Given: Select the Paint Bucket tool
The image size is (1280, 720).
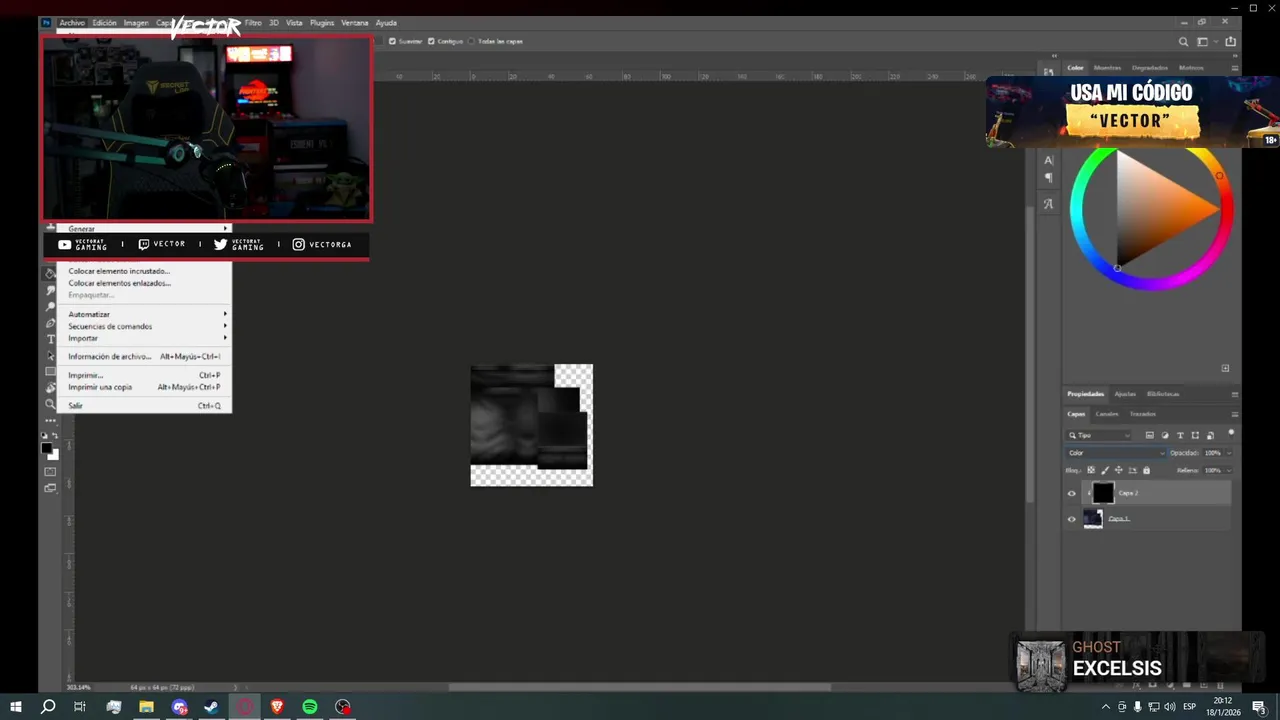Looking at the screenshot, I should pos(50,273).
